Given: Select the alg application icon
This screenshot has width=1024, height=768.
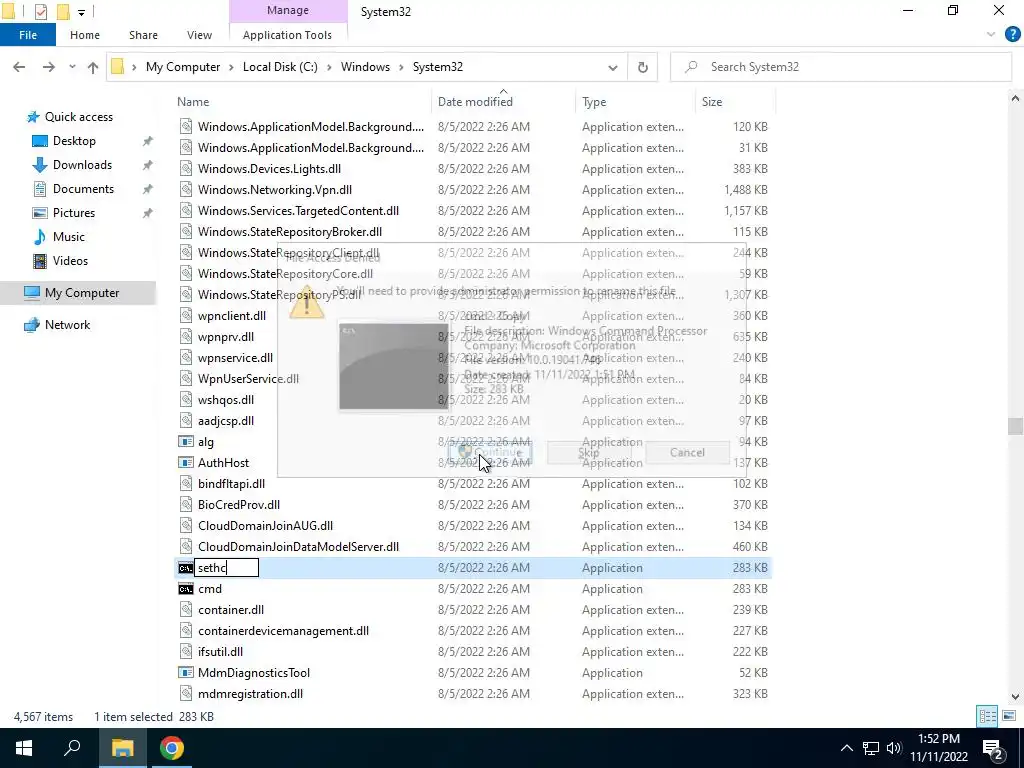Looking at the screenshot, I should point(185,442).
